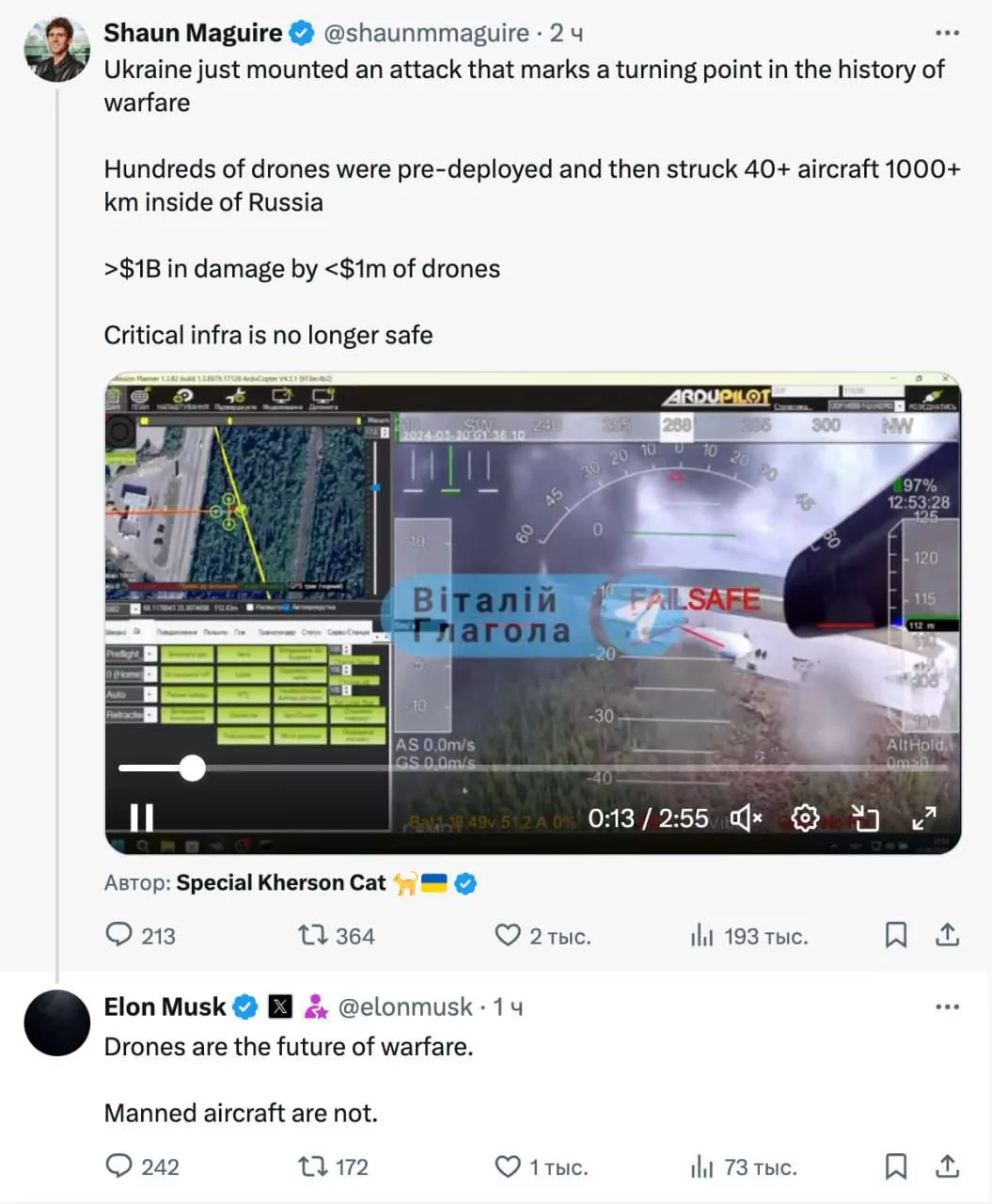Share Shaun Maguire's tweet
Viewport: 992px width, 1204px height.
[947, 934]
